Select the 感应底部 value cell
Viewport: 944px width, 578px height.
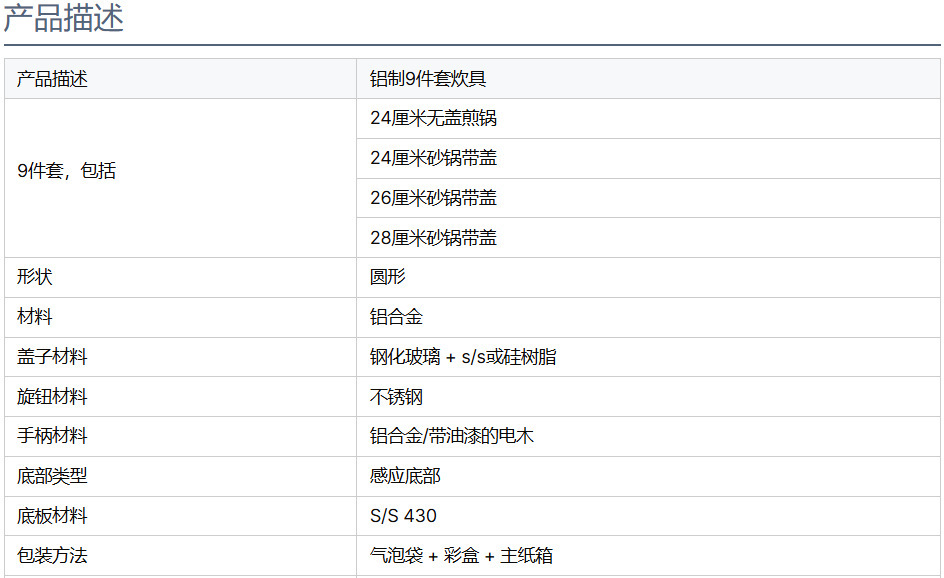[648, 476]
